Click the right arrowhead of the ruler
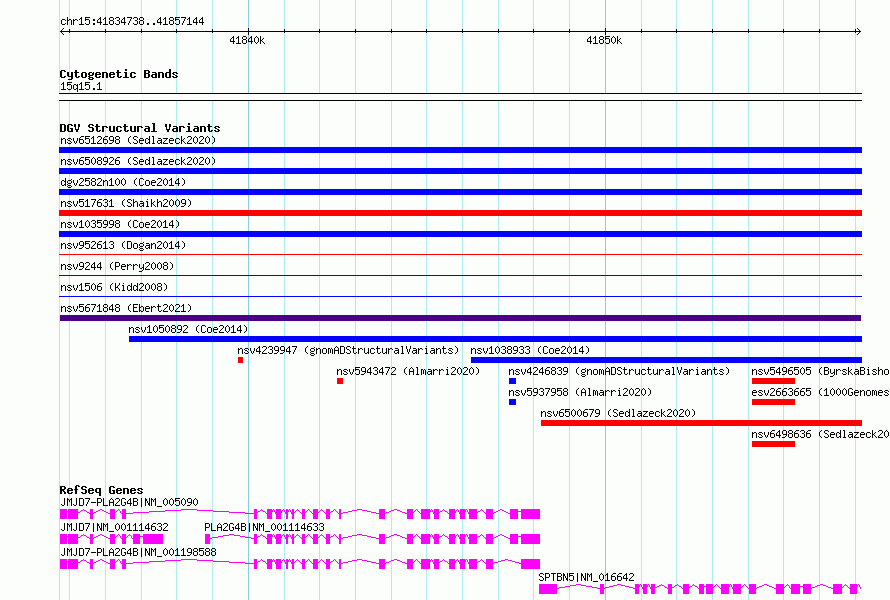 point(858,31)
